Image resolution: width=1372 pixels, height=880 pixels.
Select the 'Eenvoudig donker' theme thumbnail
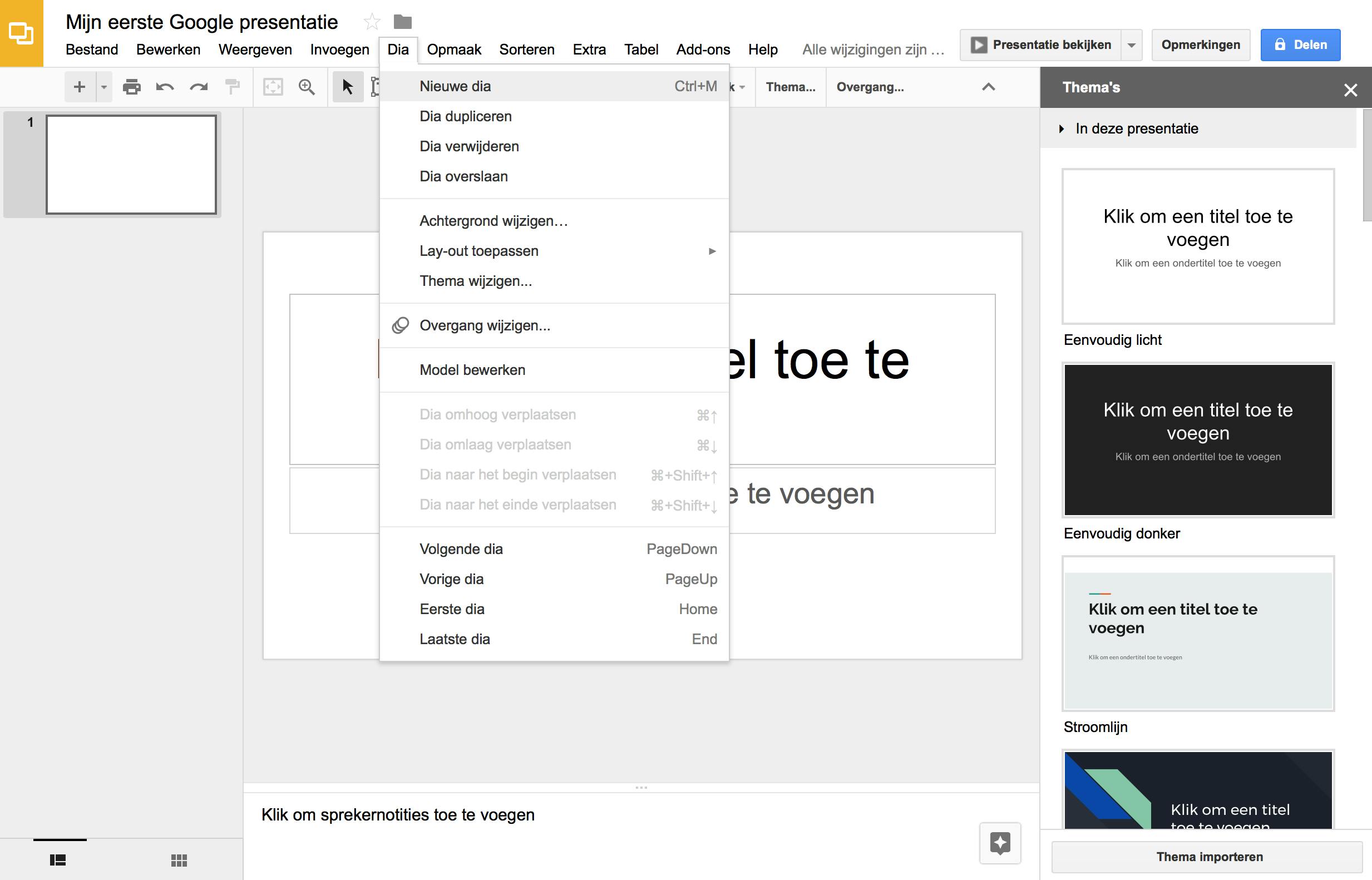tap(1198, 440)
